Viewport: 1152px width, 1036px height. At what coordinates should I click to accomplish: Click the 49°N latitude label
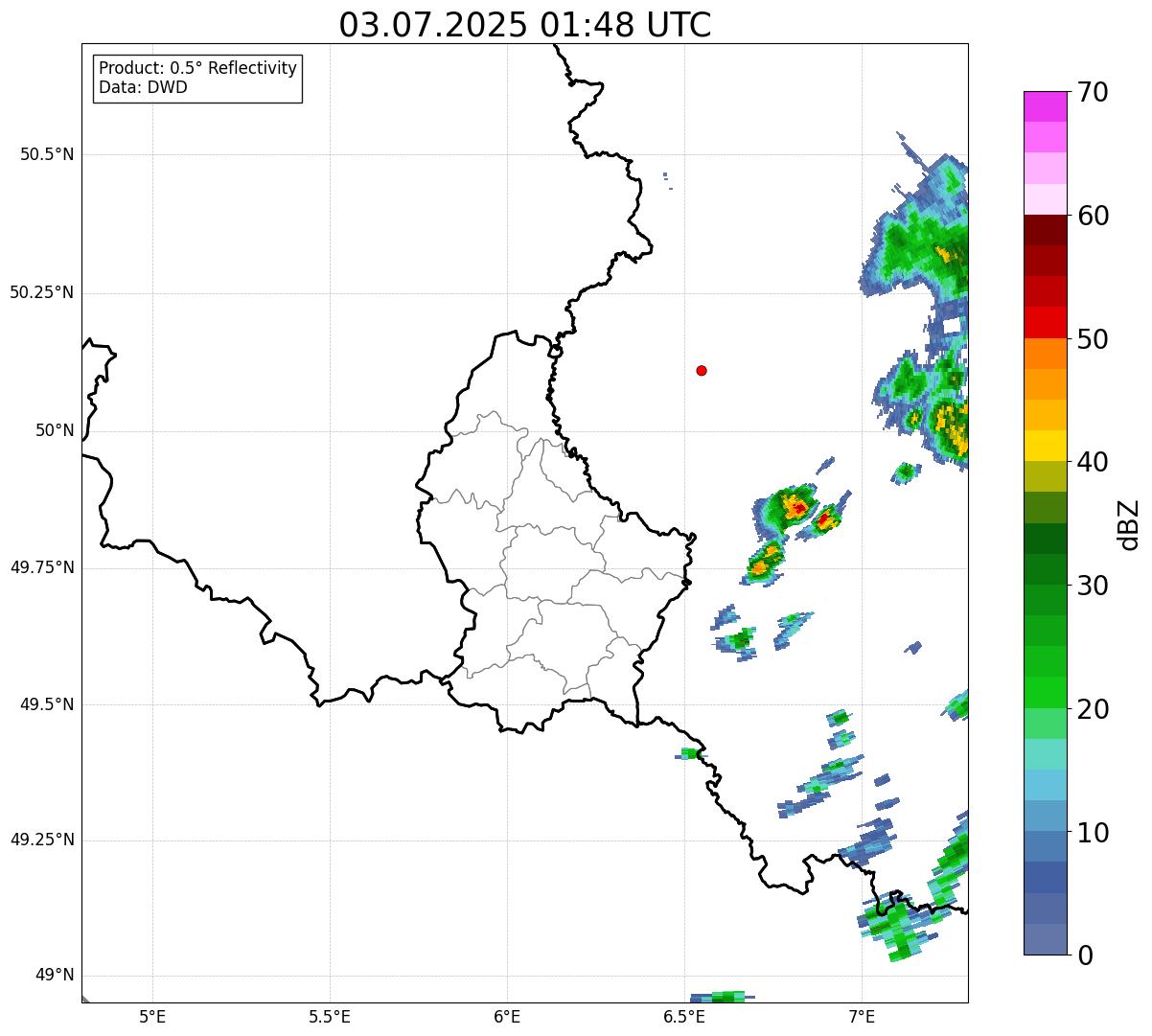55,976
